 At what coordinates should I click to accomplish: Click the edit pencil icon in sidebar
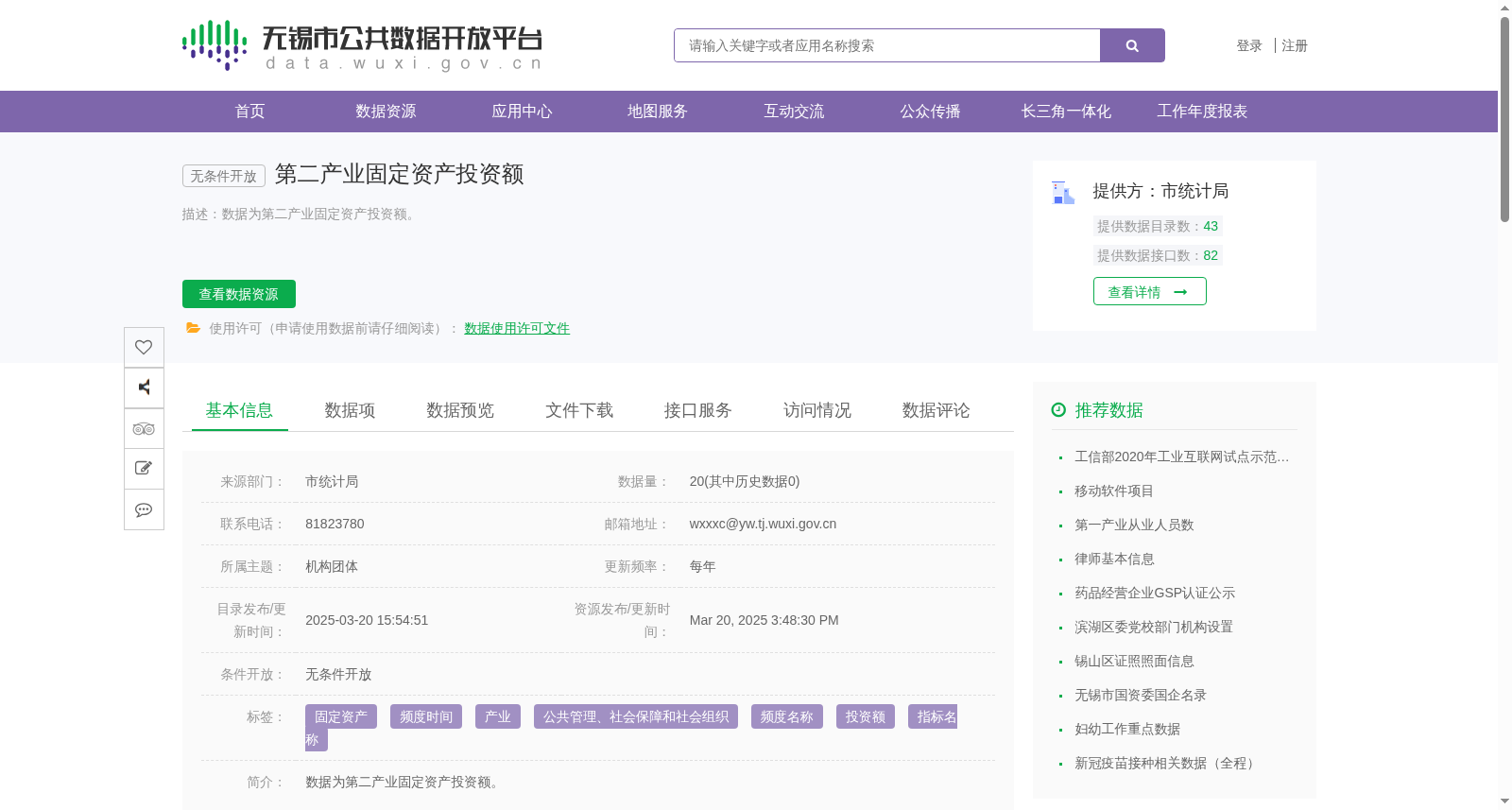144,469
